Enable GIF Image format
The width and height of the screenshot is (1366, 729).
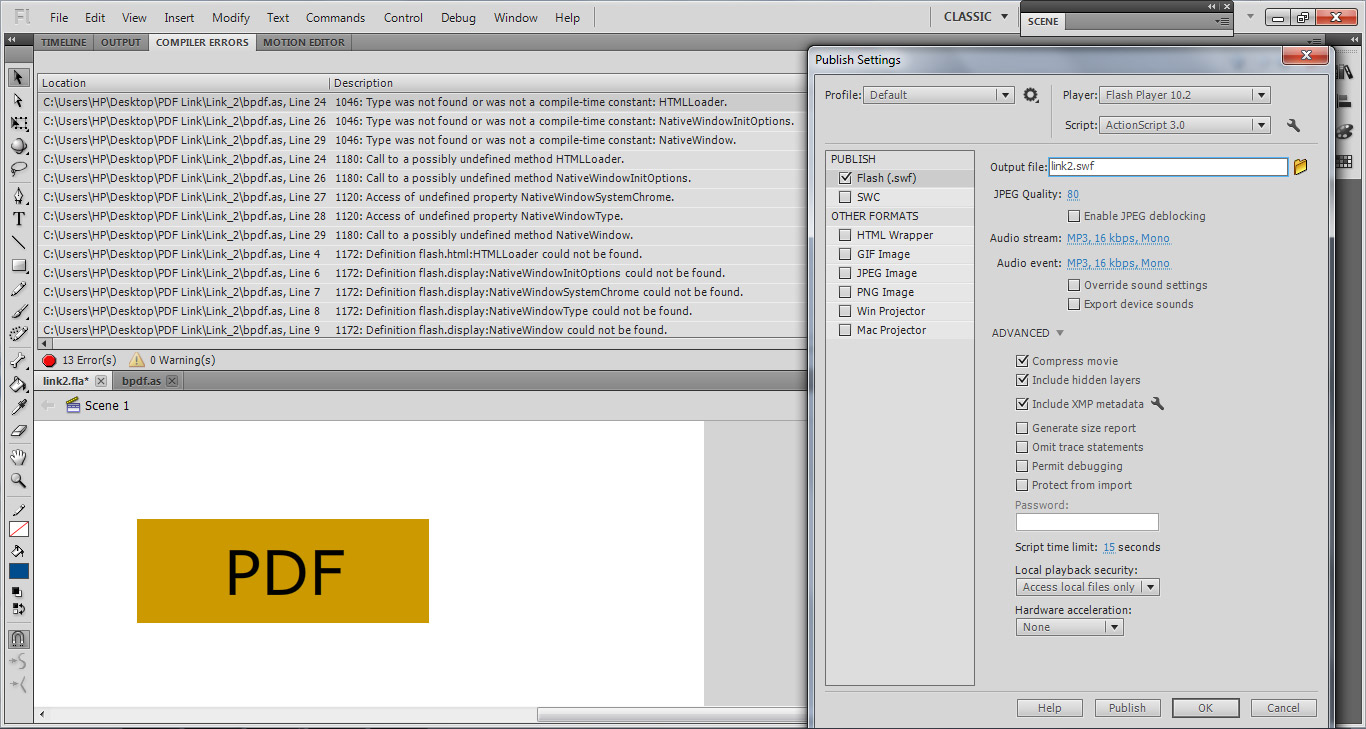(845, 254)
